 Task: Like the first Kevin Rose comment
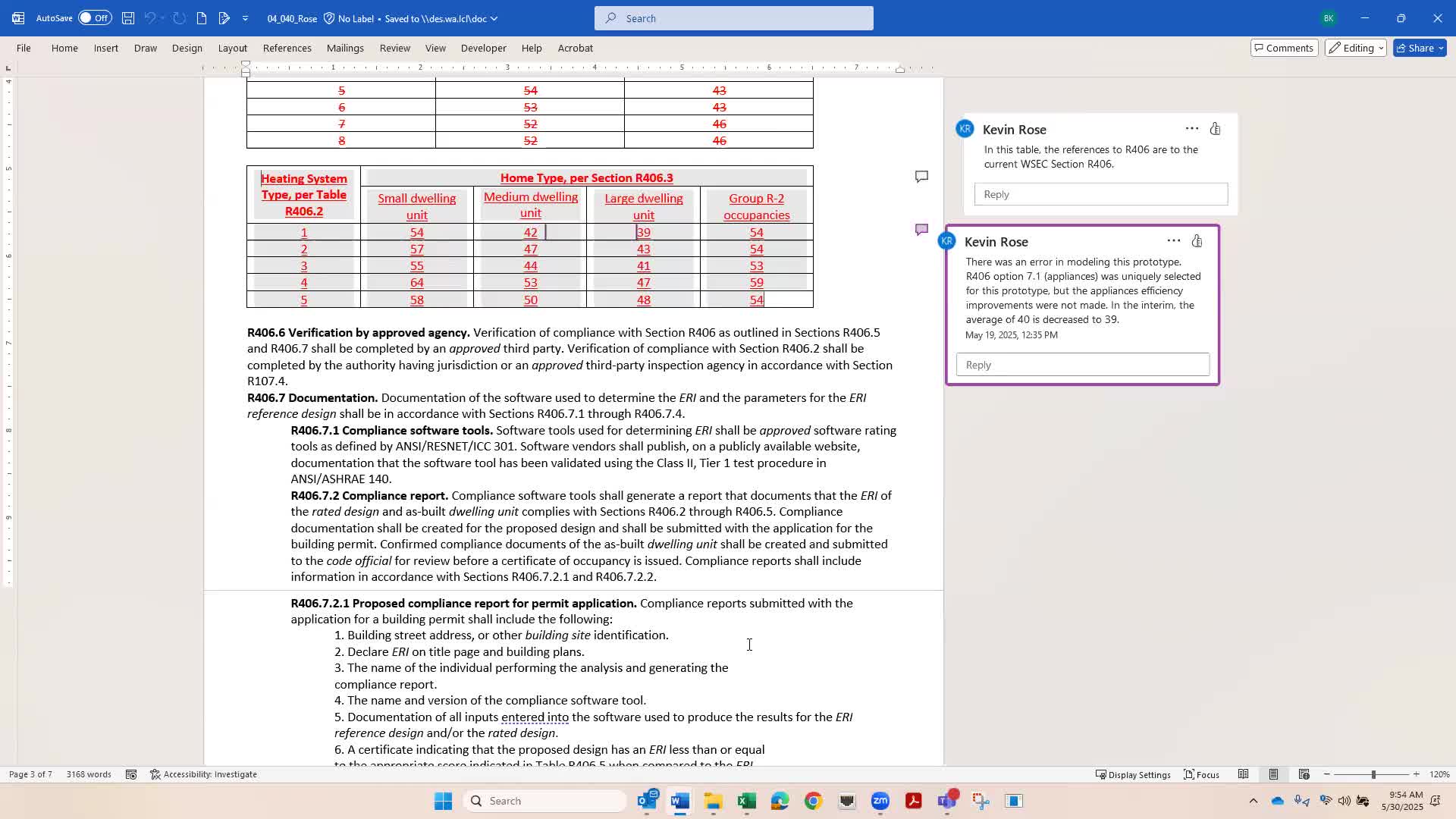coord(1216,129)
